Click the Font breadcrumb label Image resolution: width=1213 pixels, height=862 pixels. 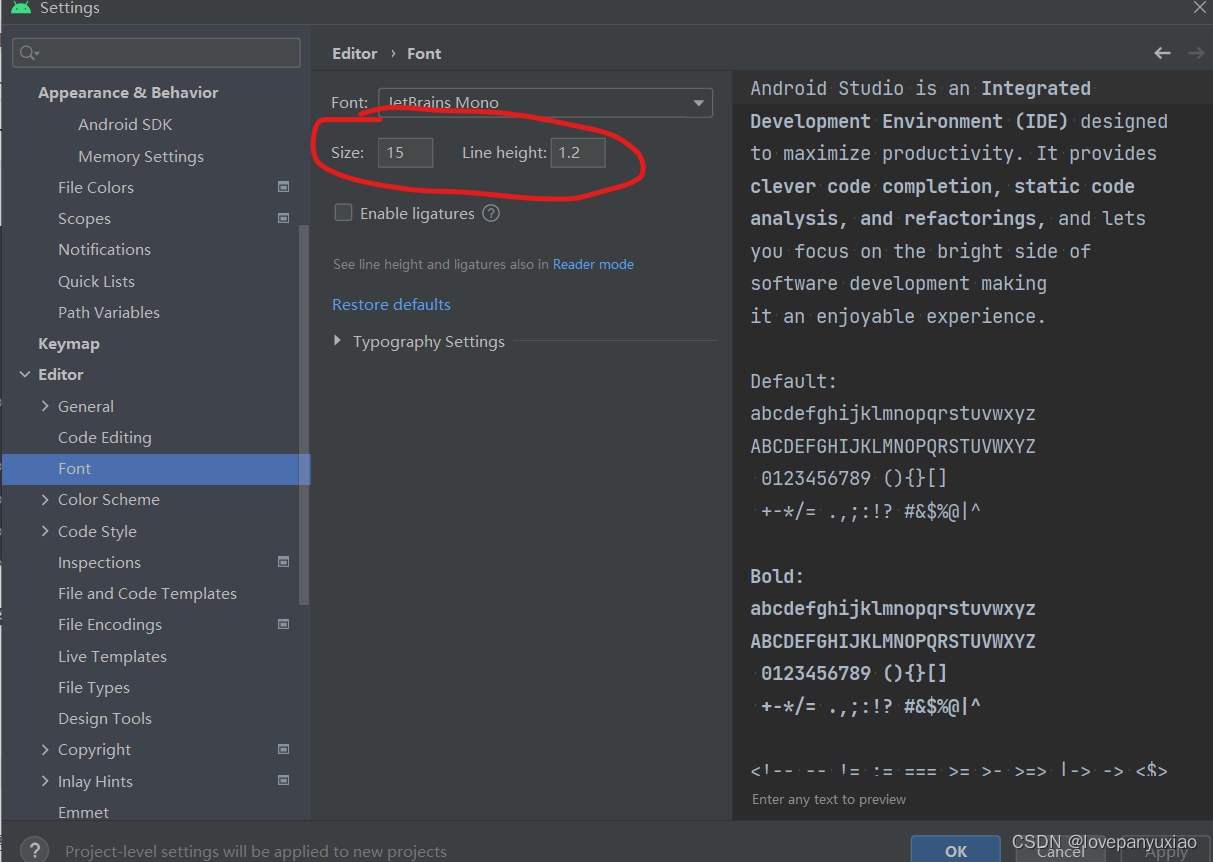424,53
